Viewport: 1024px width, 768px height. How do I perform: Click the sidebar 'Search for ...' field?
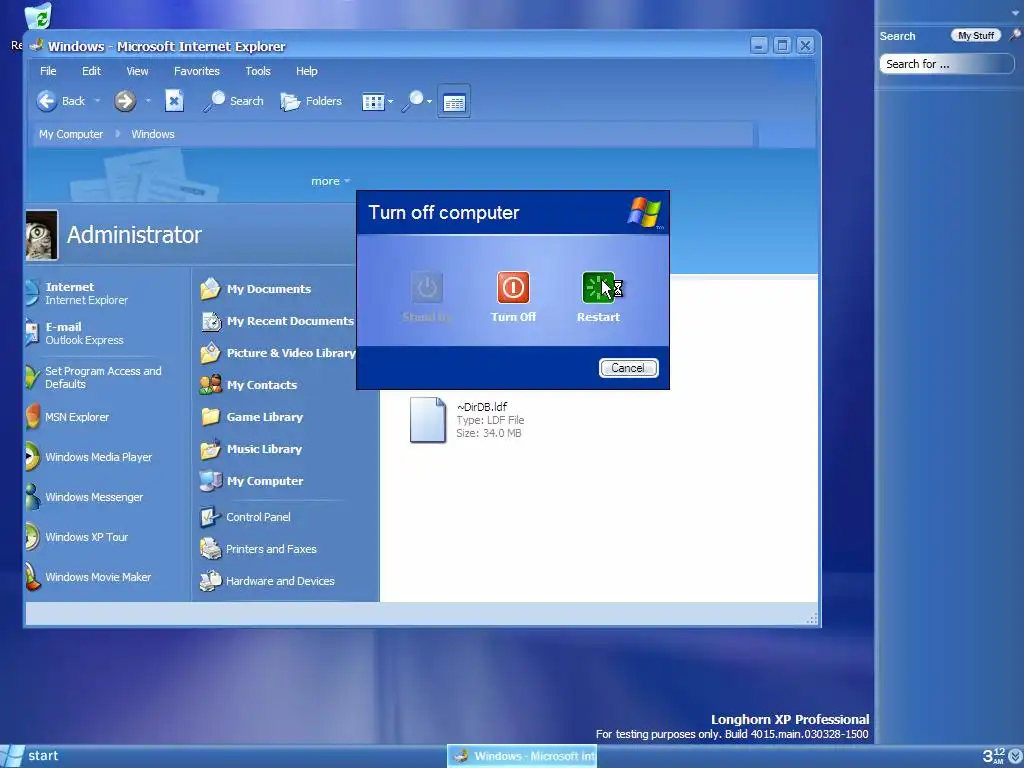pyautogui.click(x=946, y=64)
